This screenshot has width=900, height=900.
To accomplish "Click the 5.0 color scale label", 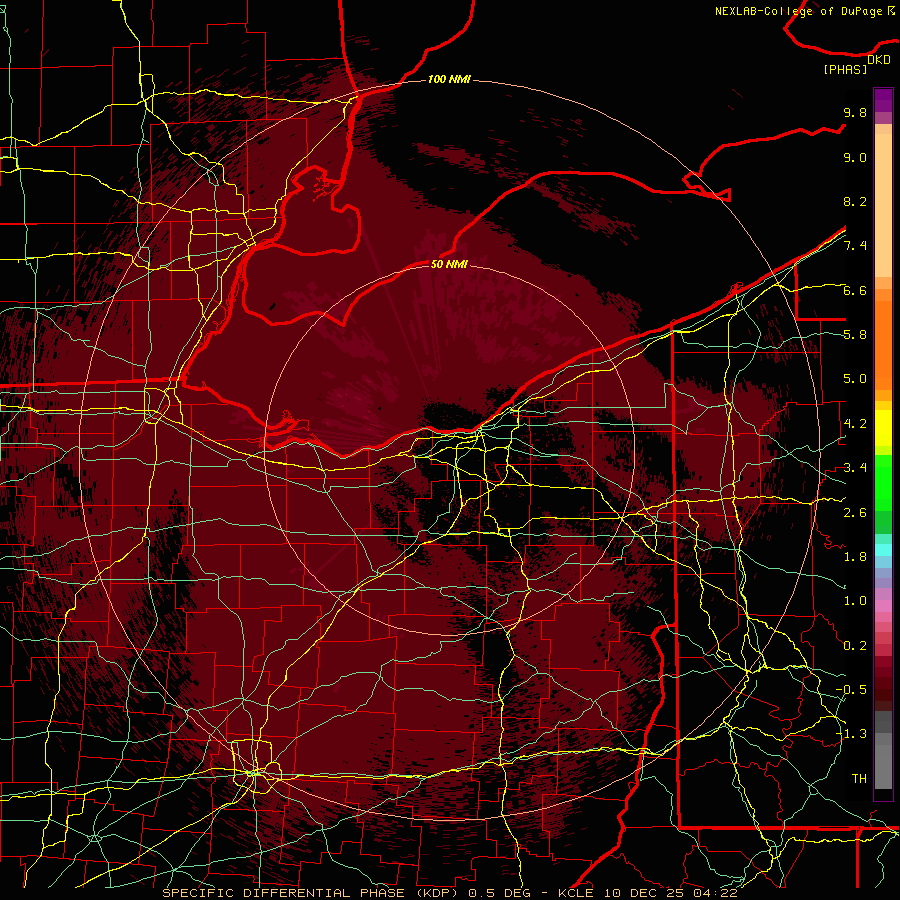I will click(855, 379).
